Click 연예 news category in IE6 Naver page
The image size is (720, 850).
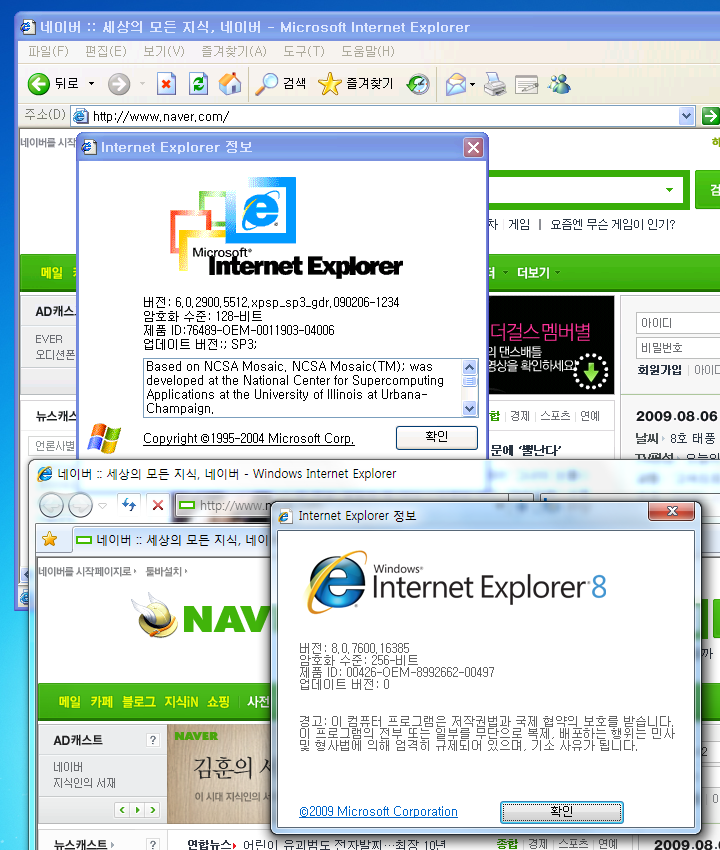pyautogui.click(x=590, y=416)
